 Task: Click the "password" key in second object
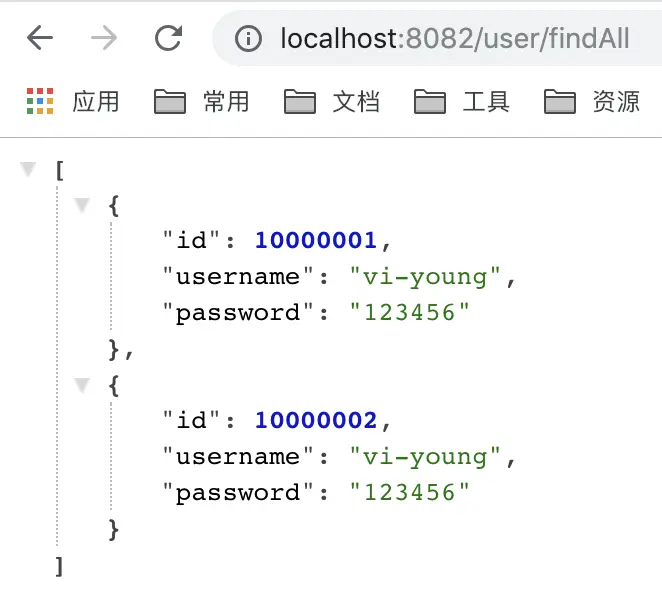coord(238,493)
